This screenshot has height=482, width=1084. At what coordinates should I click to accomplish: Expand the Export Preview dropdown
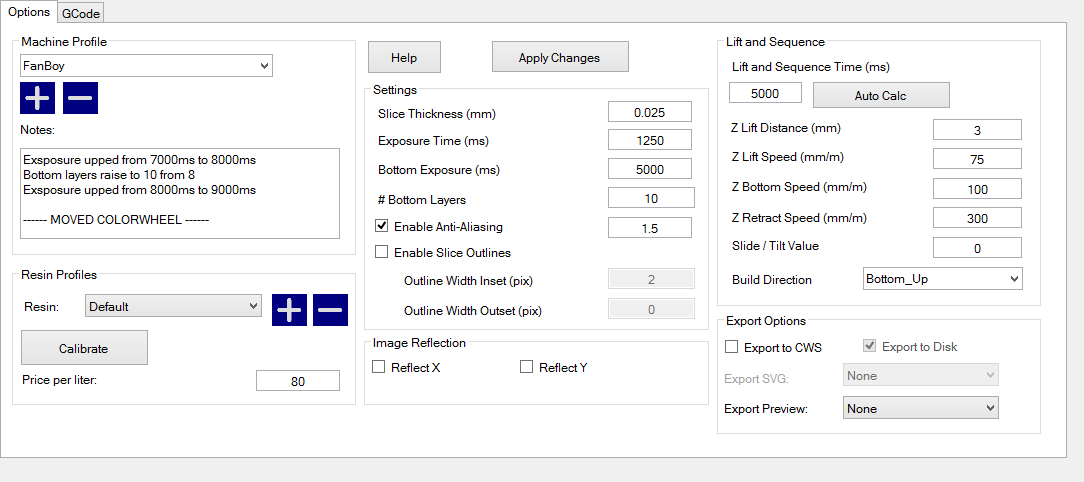tap(919, 408)
